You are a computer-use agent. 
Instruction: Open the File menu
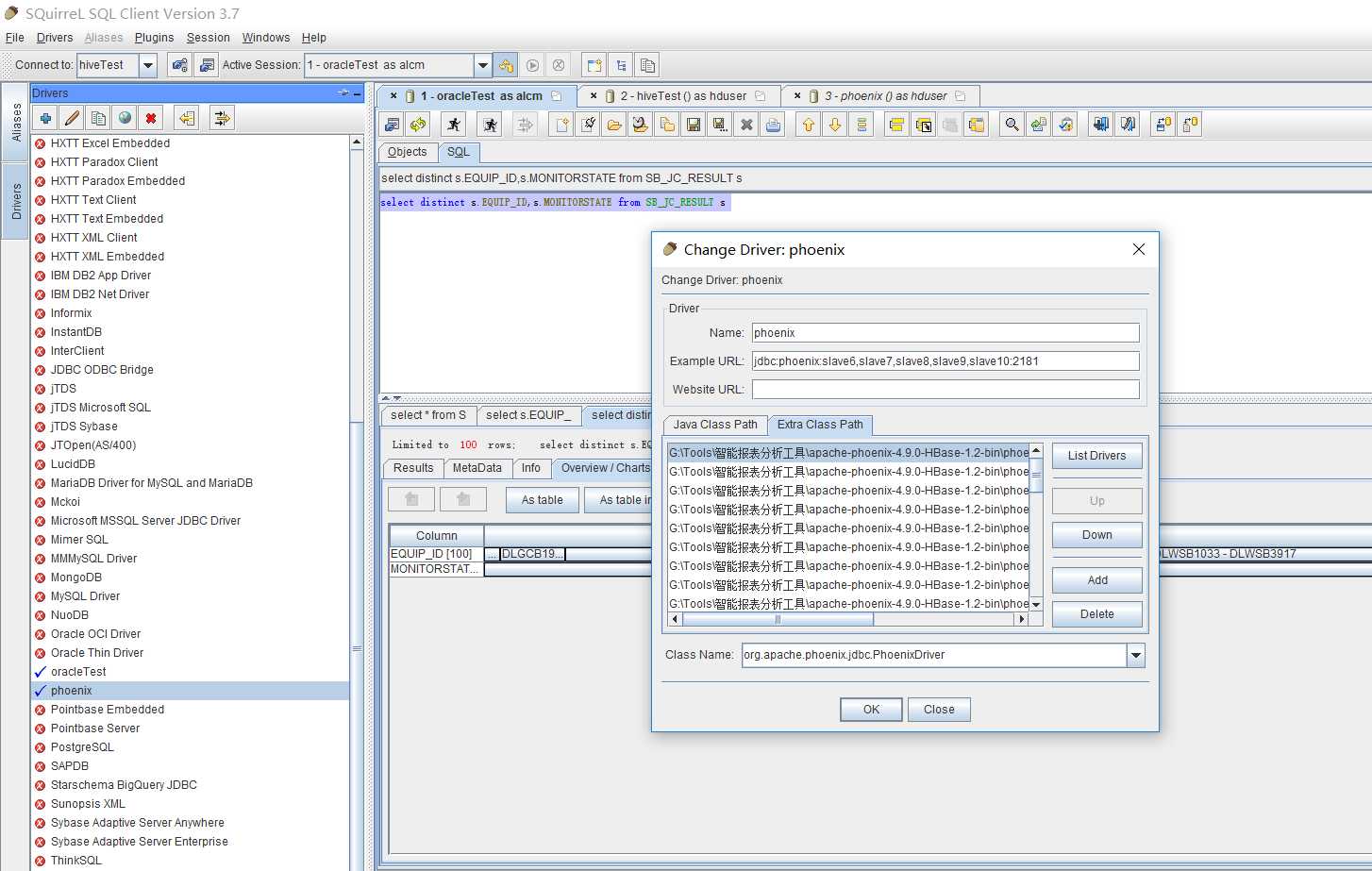pos(15,38)
